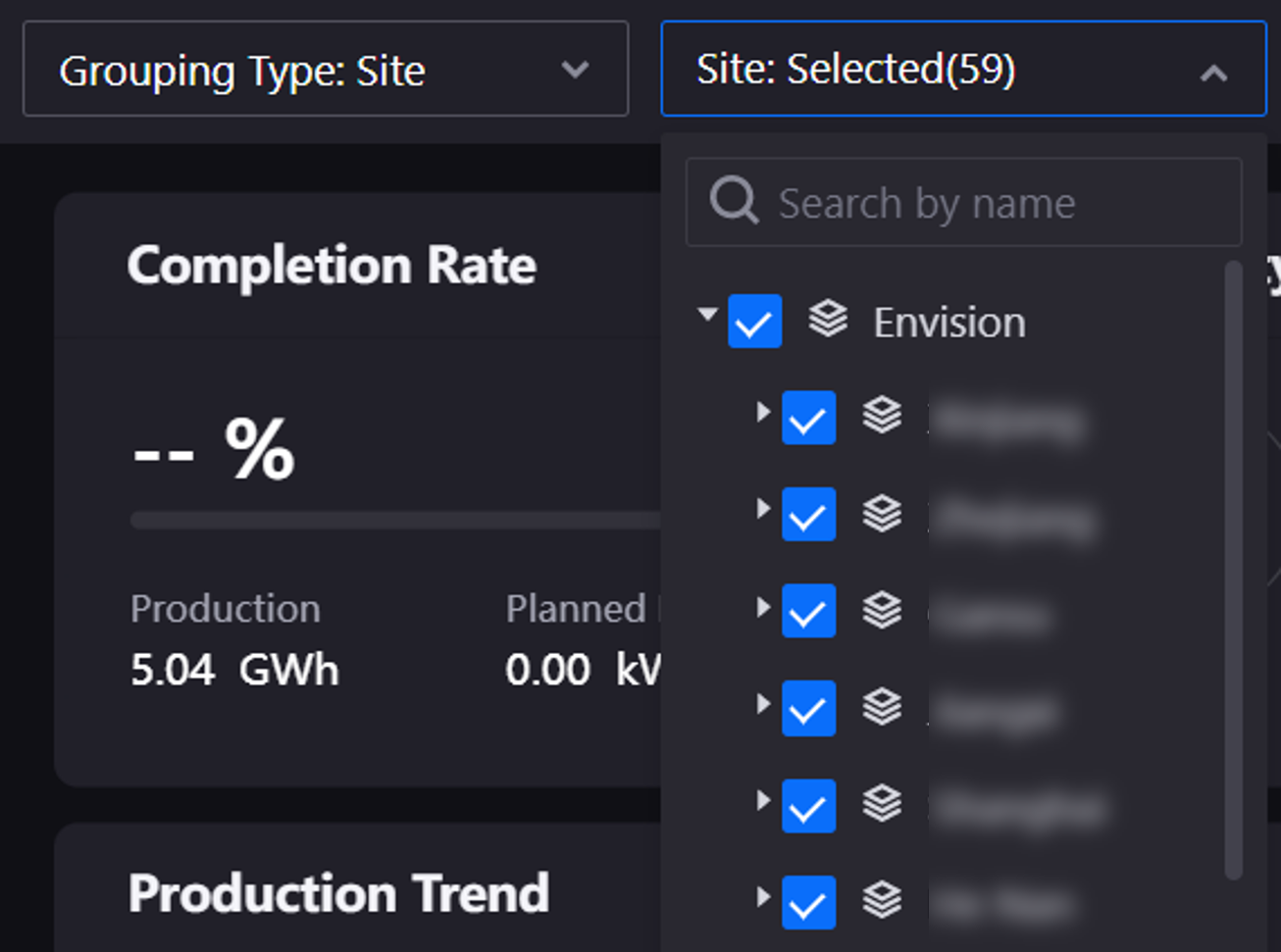The width and height of the screenshot is (1281, 952).
Task: Expand the second child node under Envision
Action: 762,509
